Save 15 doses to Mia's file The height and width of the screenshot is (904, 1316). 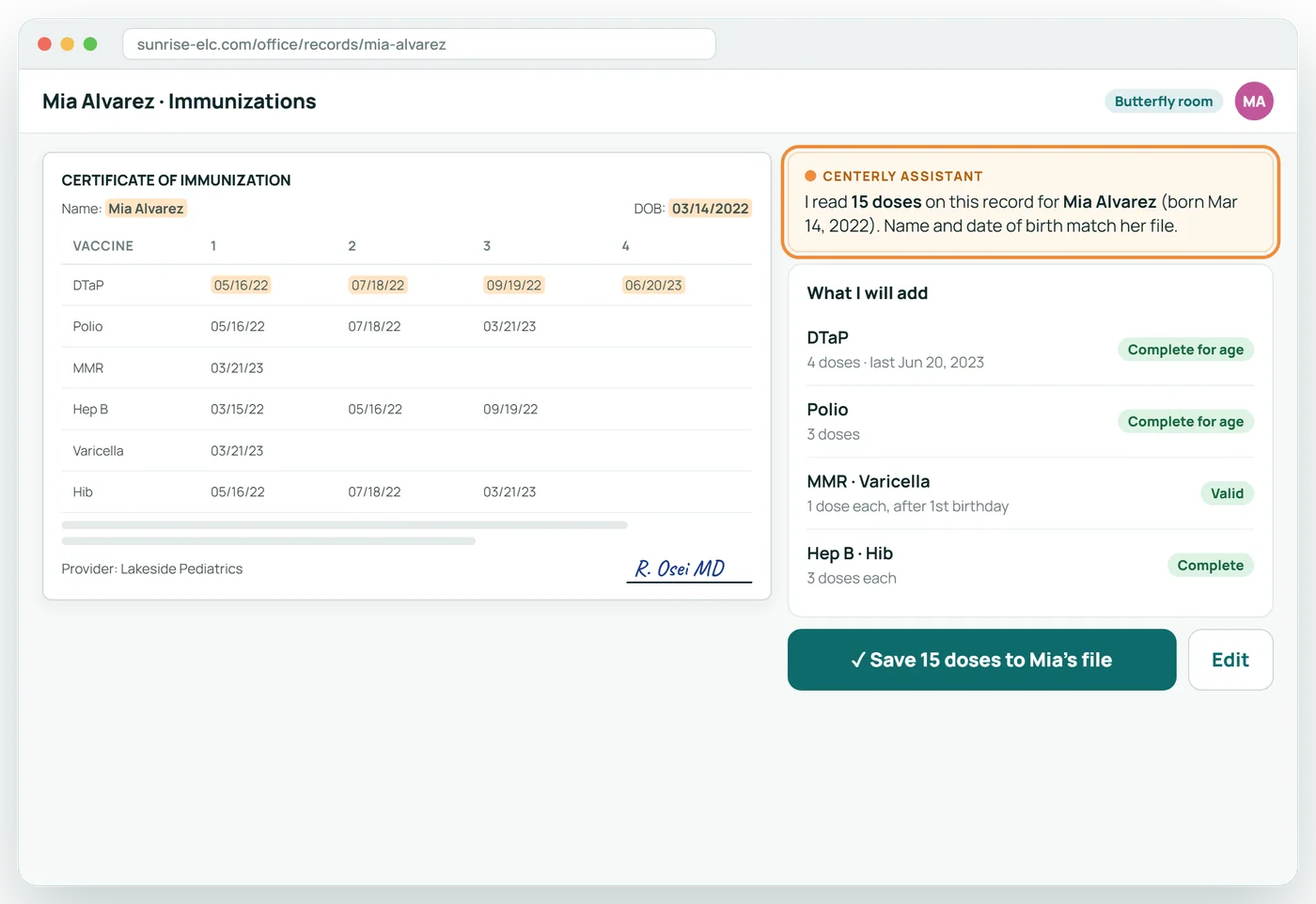click(981, 660)
